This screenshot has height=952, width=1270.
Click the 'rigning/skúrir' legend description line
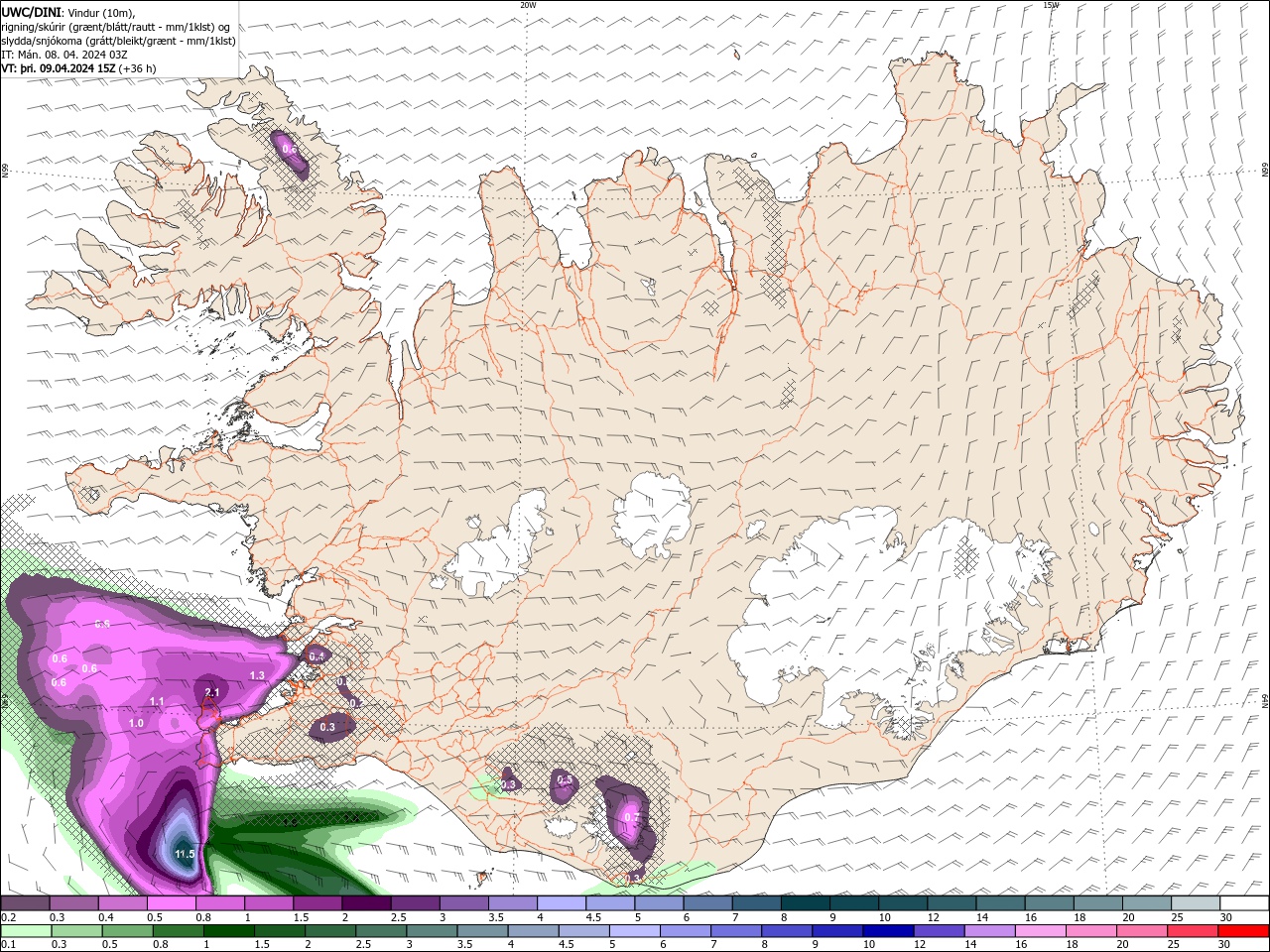[115, 27]
